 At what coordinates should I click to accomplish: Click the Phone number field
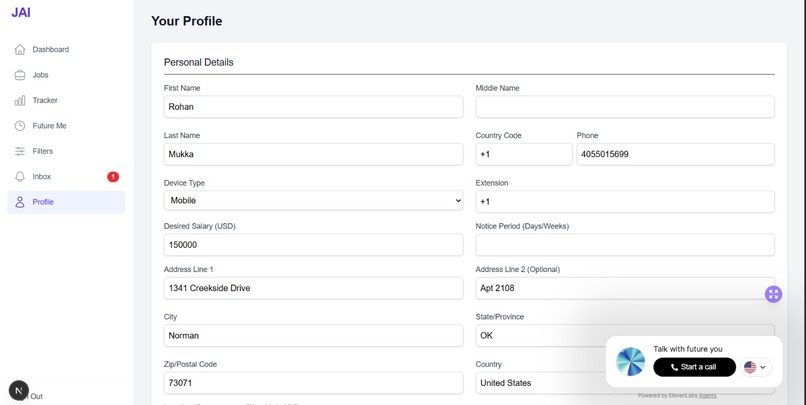(675, 154)
